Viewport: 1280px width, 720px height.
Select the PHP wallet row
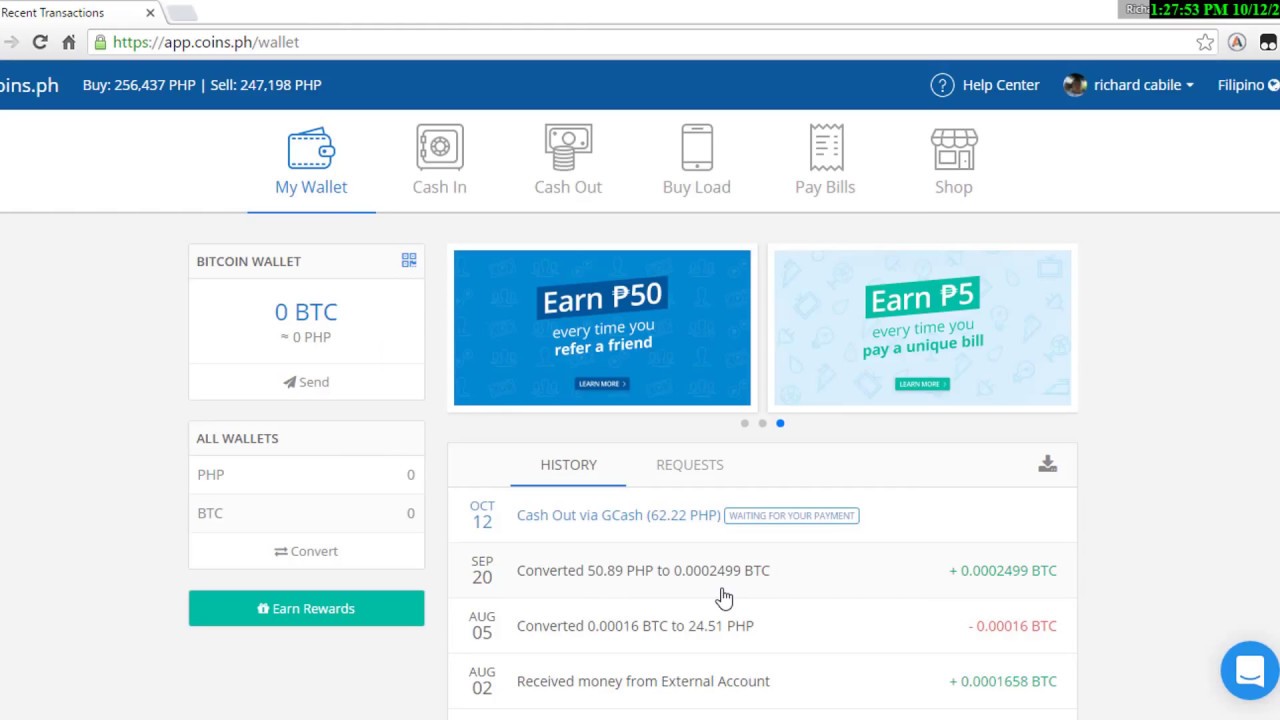pyautogui.click(x=306, y=475)
